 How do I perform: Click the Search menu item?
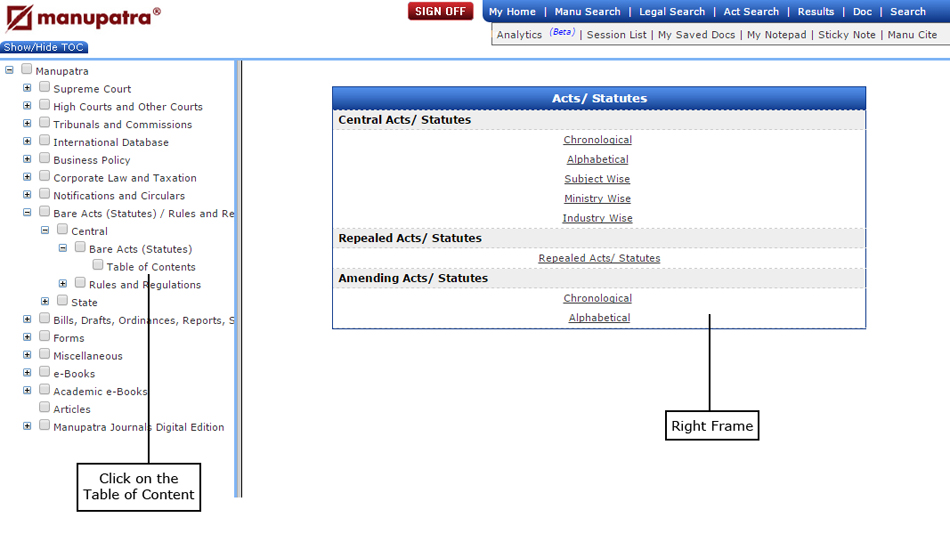coord(908,12)
